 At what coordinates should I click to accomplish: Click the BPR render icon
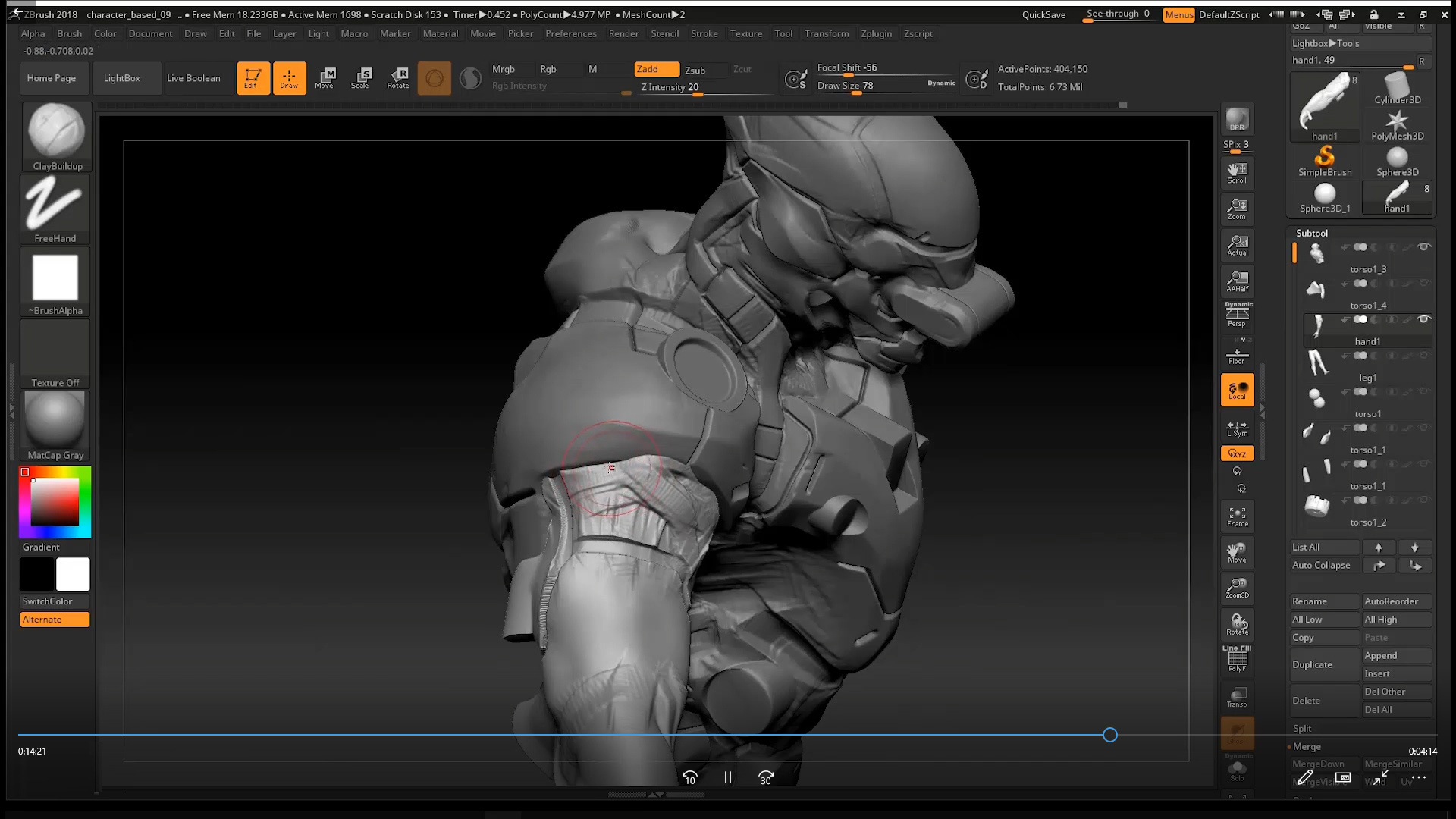coord(1237,119)
